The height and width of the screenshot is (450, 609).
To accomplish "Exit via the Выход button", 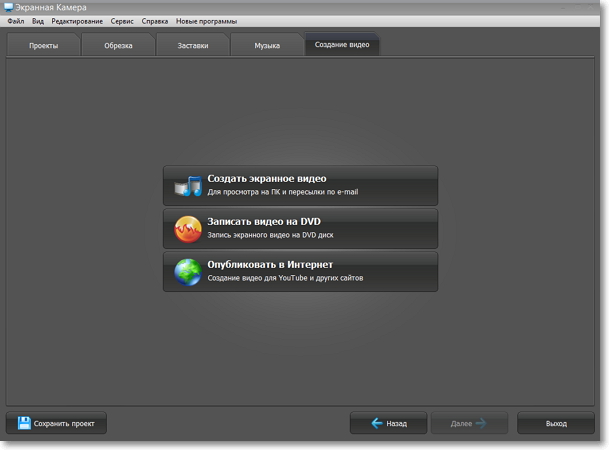I will point(556,423).
